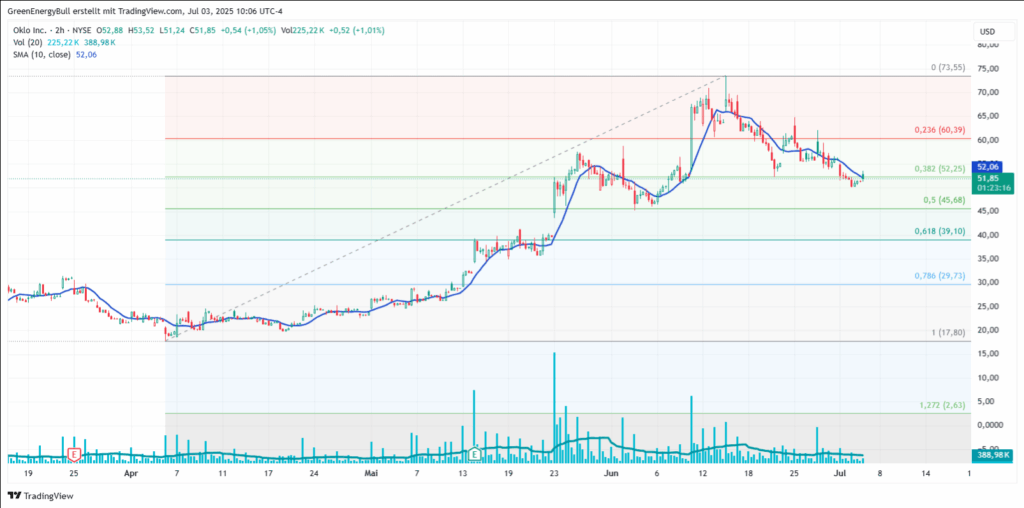Click the E earnings marker near March 25

pos(74,454)
